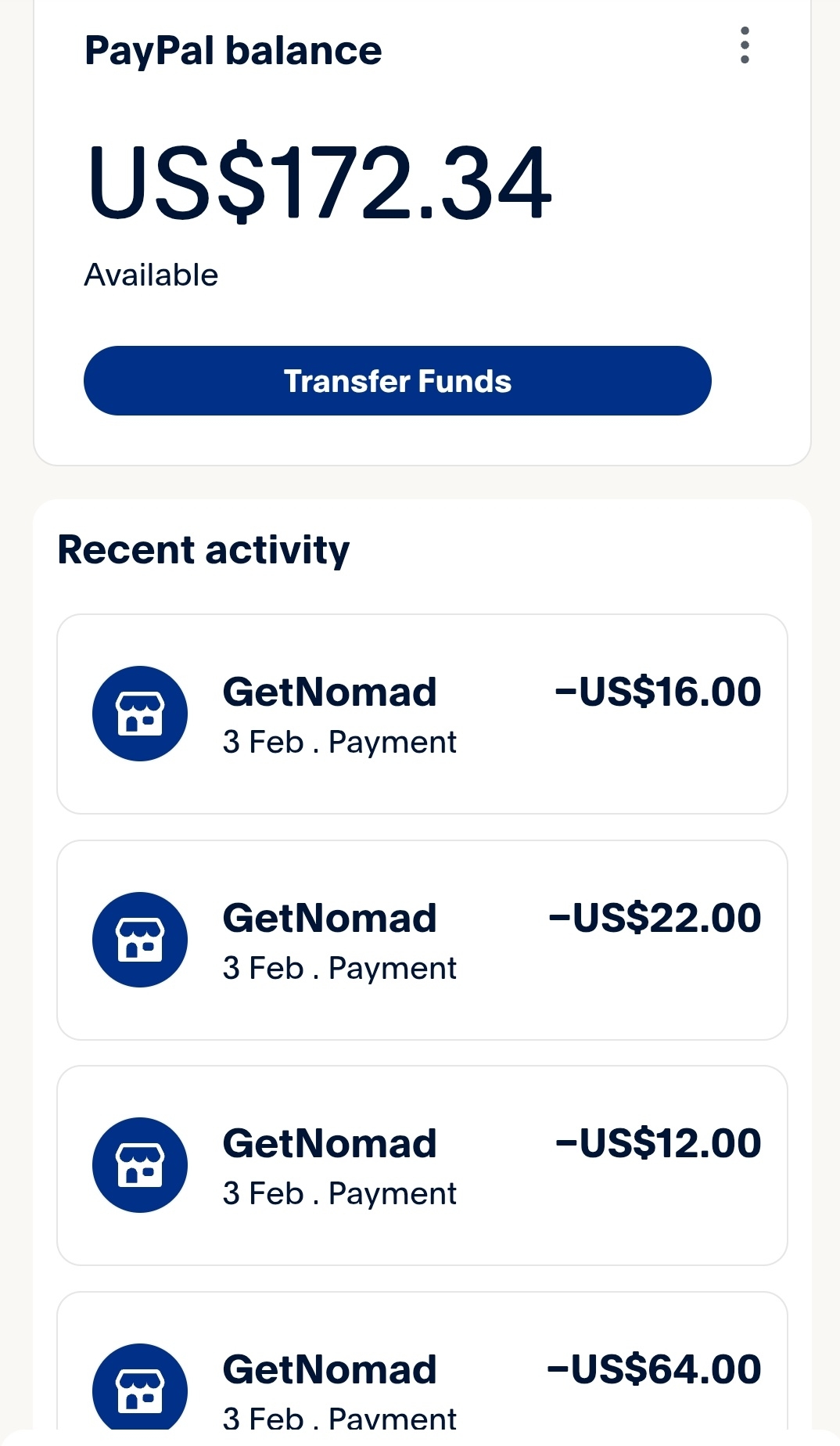840x1446 pixels.
Task: Click the store icon beside the US$16.00 payment
Action: [x=140, y=714]
